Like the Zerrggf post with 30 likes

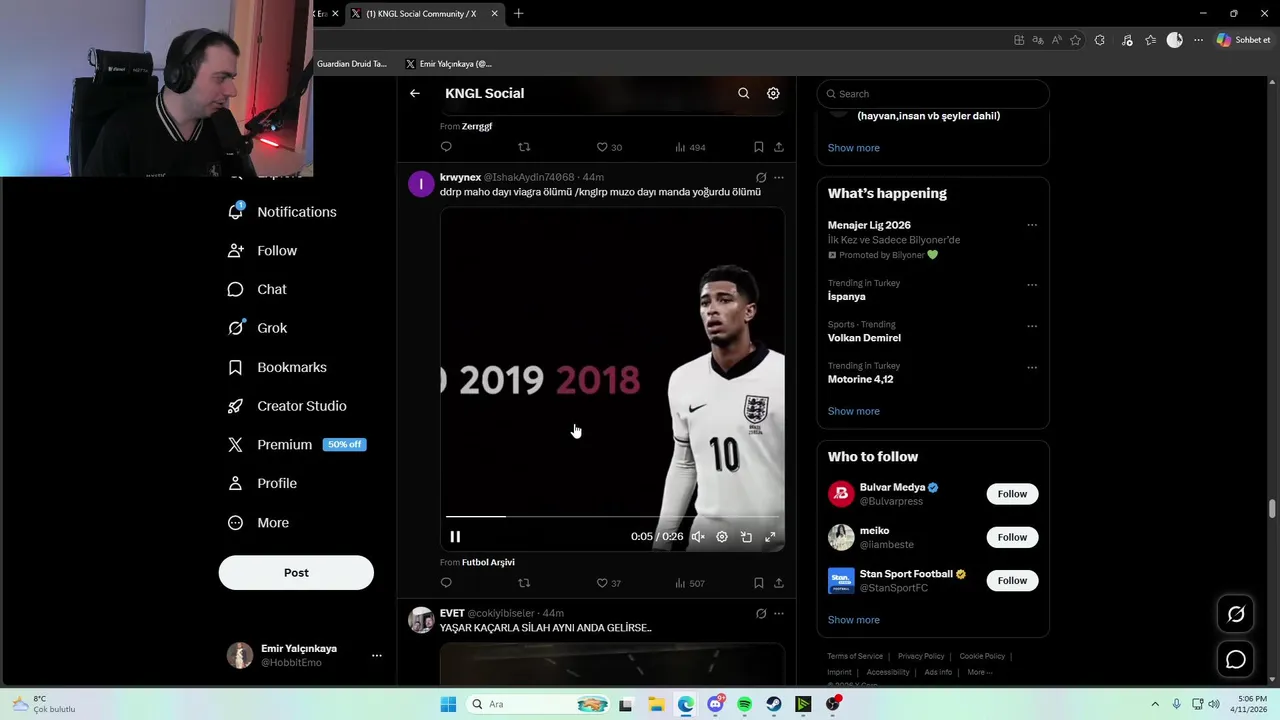click(x=609, y=147)
